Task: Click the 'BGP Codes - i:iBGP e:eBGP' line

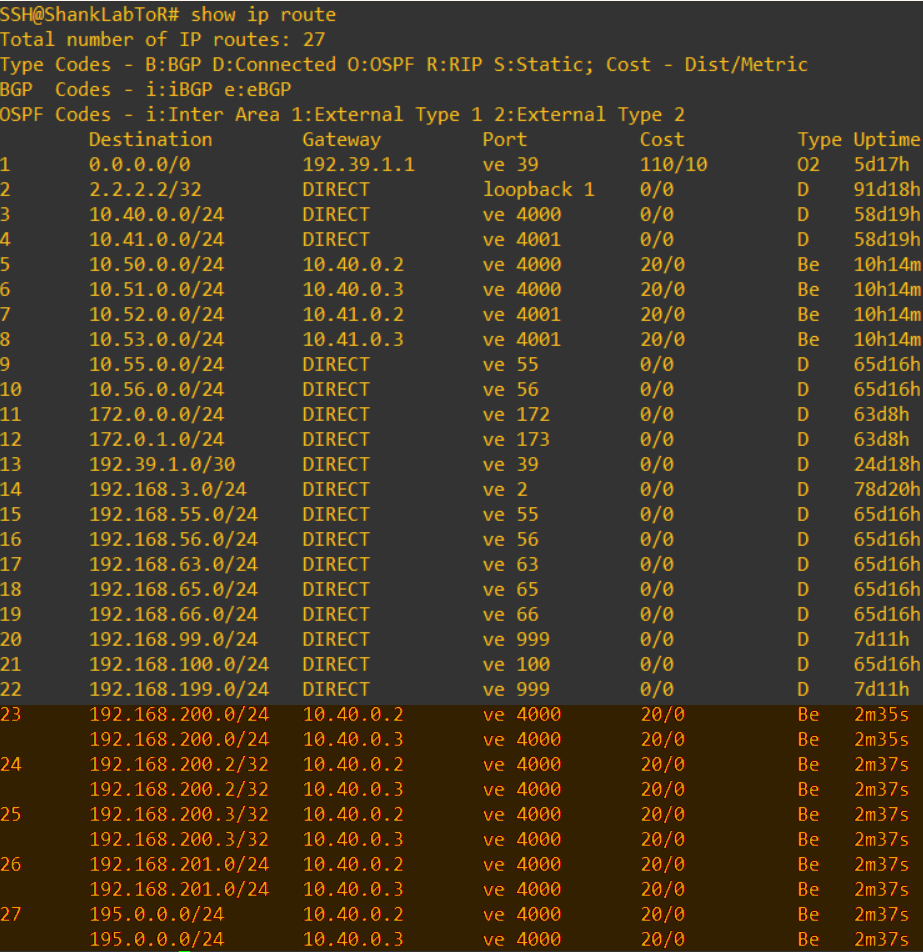Action: tap(146, 89)
